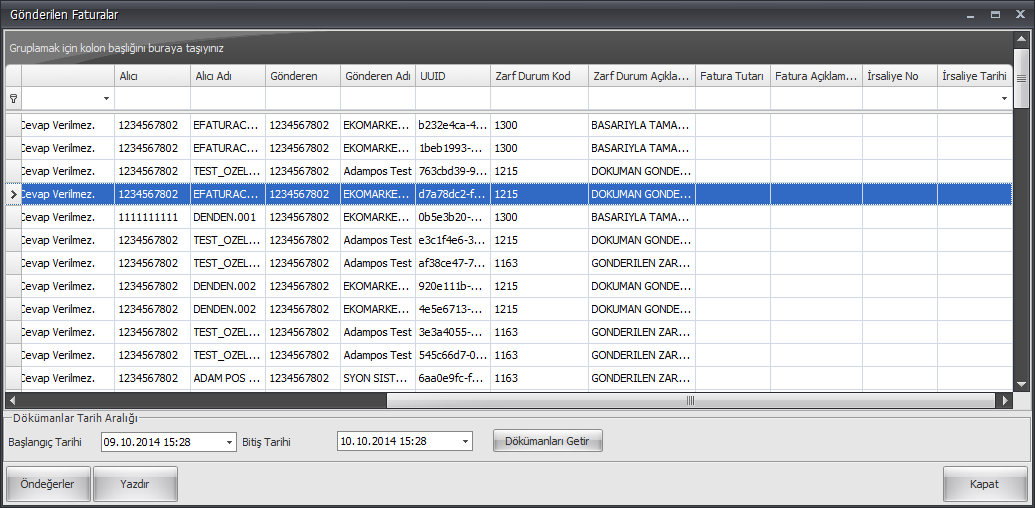This screenshot has width=1035, height=508.
Task: Click the cell with UUID 6aa0e9fc
Action: [453, 378]
